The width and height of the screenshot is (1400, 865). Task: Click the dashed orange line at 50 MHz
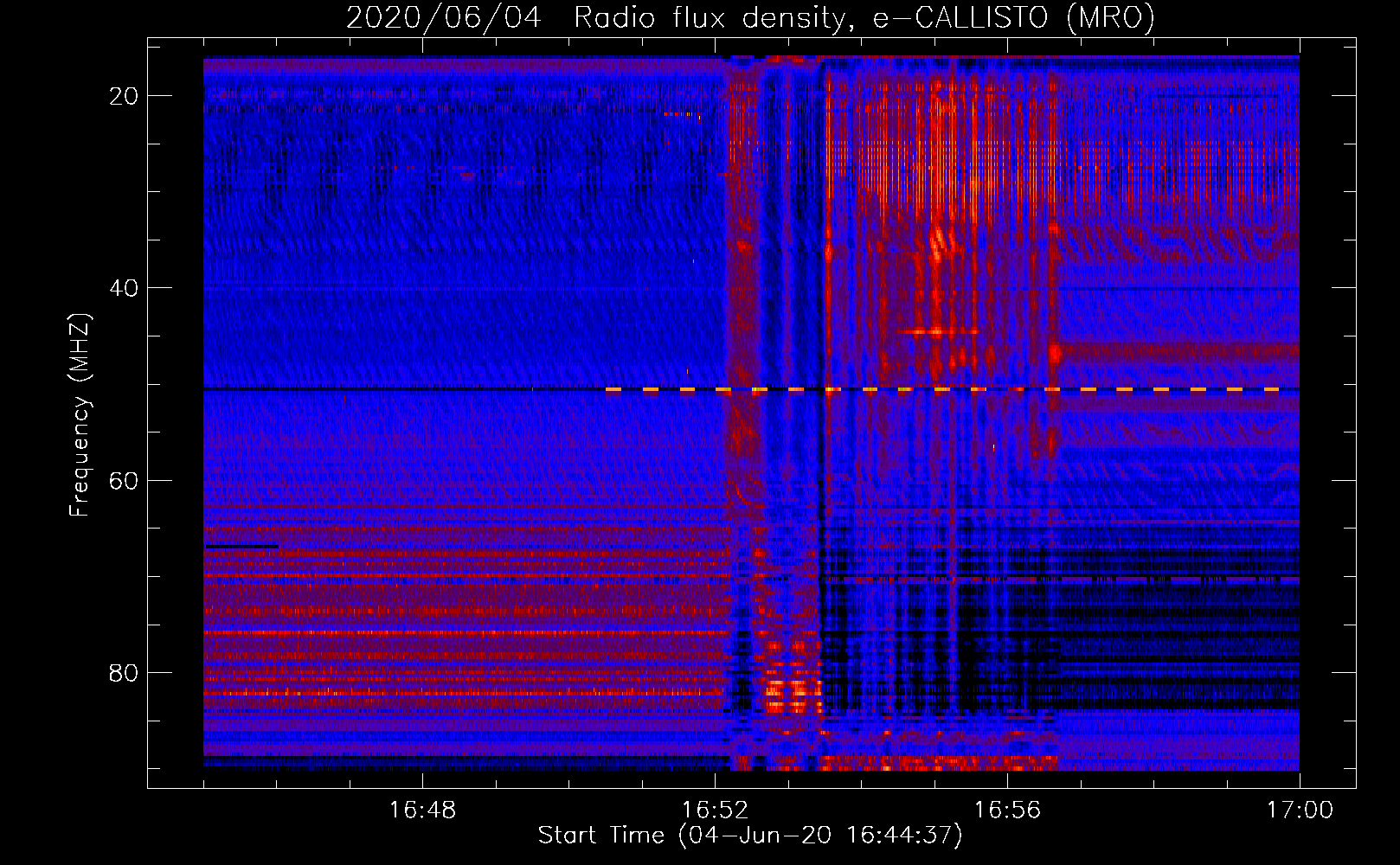click(943, 390)
